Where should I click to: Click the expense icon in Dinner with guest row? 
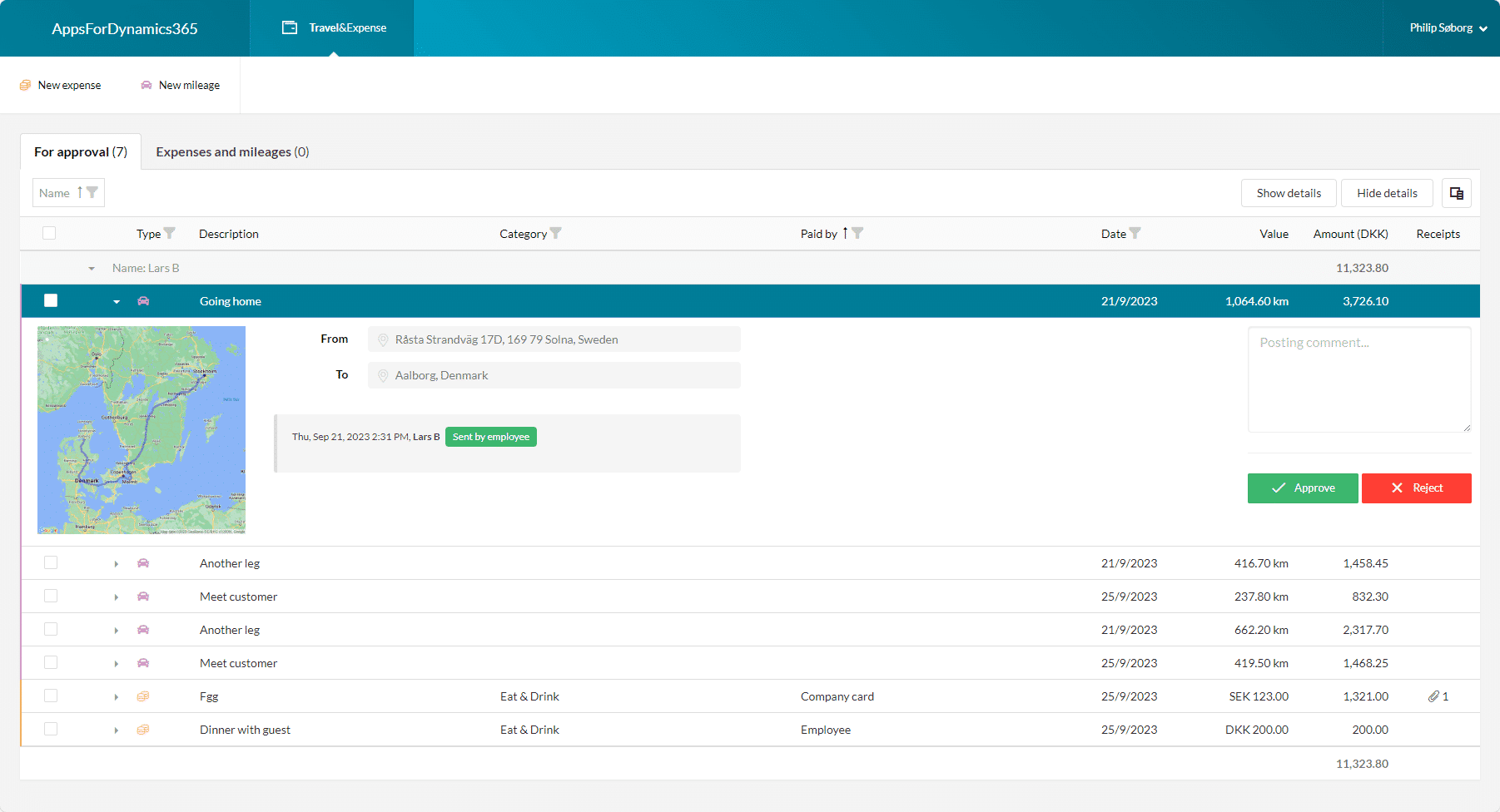143,730
